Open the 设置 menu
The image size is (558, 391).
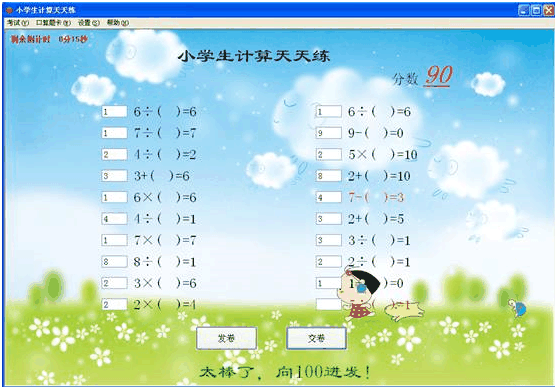(89, 23)
